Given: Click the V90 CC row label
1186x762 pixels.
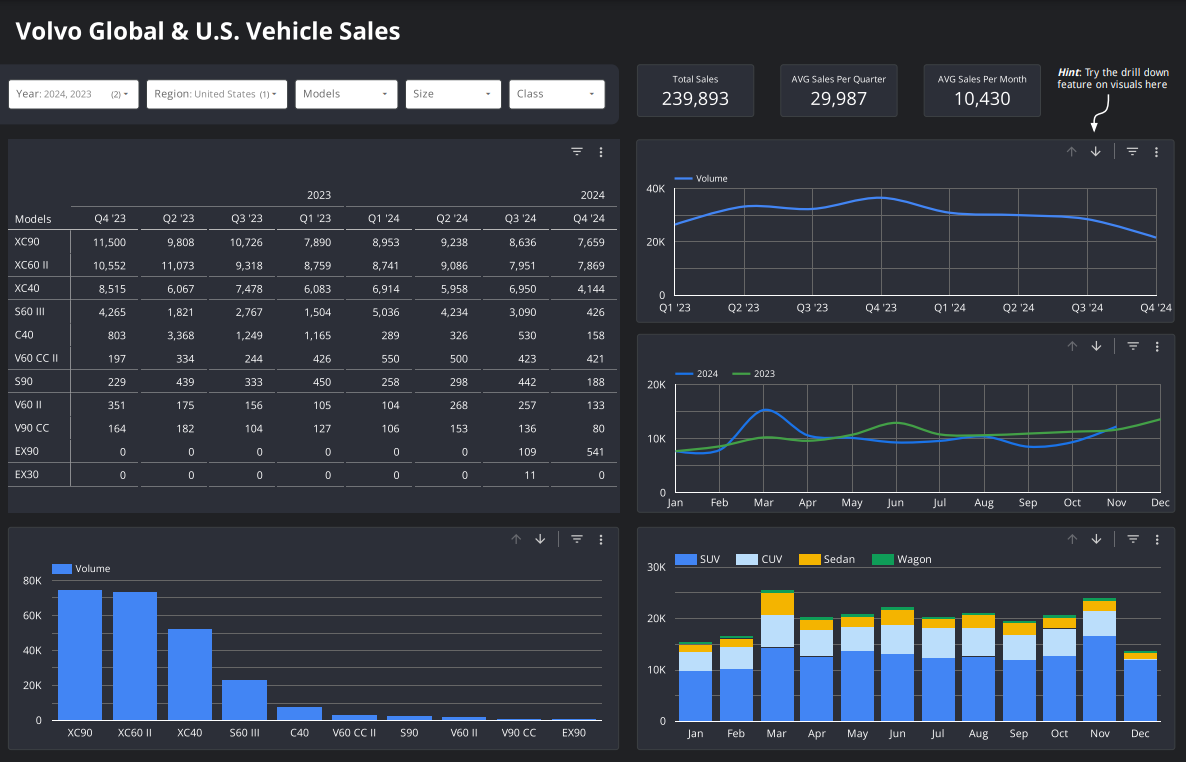Looking at the screenshot, I should click(x=32, y=428).
